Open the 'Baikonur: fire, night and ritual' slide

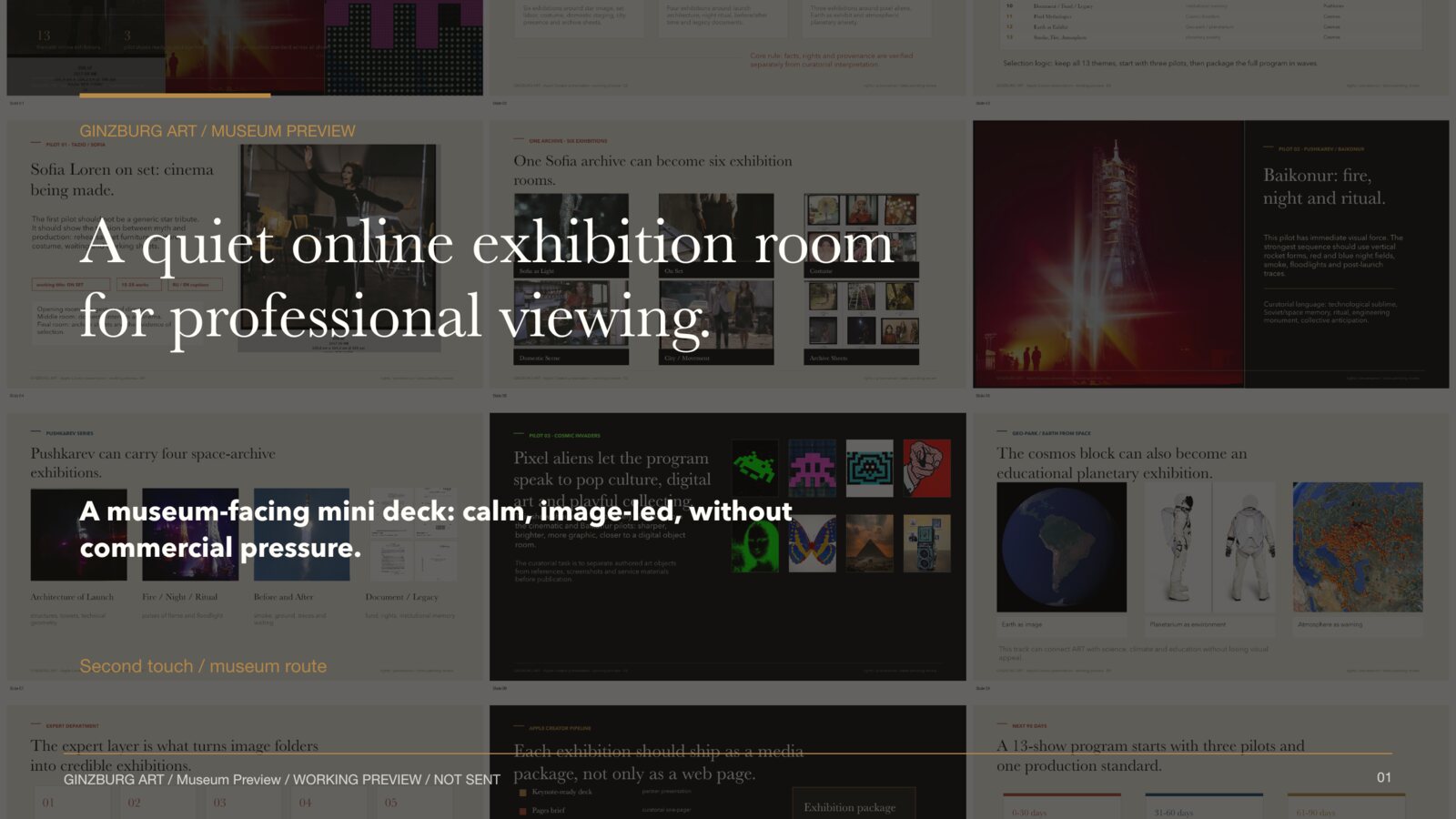pos(1210,255)
